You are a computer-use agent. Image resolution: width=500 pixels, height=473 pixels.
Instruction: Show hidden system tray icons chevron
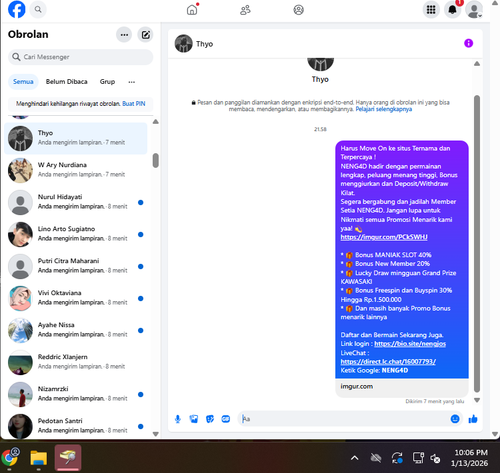coord(354,458)
